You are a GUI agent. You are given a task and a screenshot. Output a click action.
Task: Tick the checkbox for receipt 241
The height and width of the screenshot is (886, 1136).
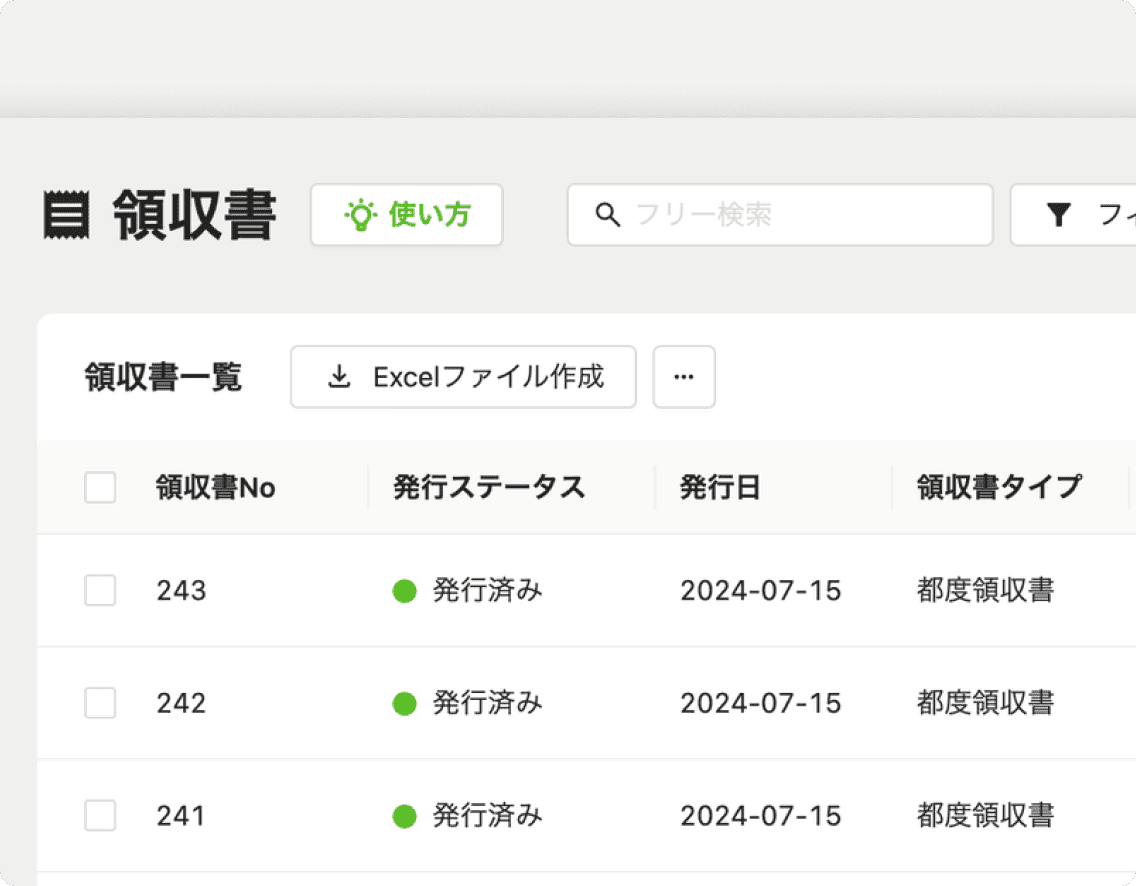click(100, 816)
